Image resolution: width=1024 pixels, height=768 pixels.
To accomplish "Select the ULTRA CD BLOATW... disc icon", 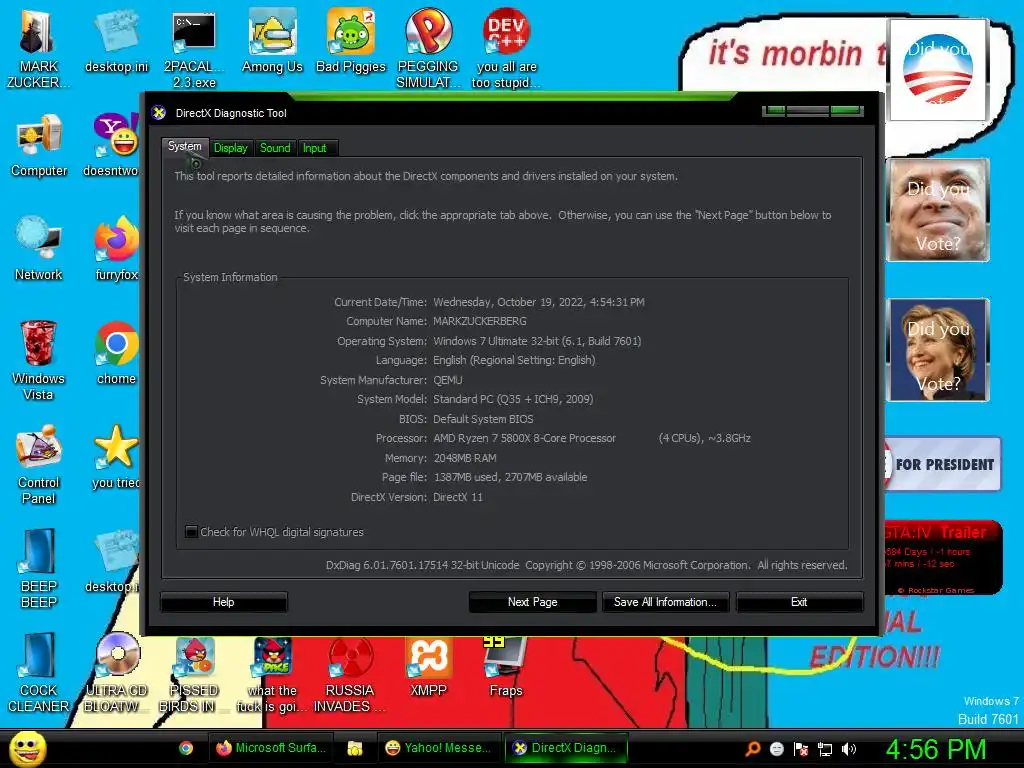I will click(x=116, y=673).
